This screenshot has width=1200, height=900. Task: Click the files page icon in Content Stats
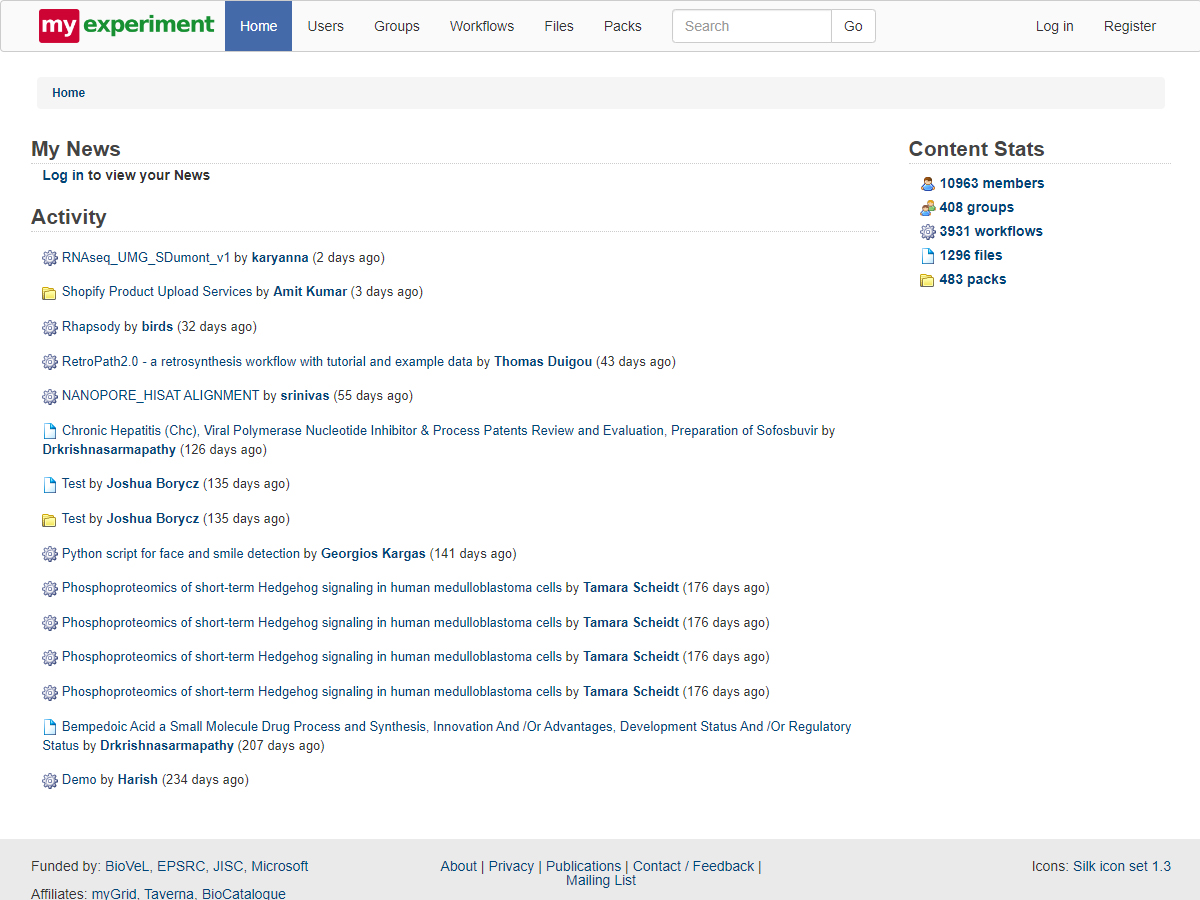pos(927,256)
